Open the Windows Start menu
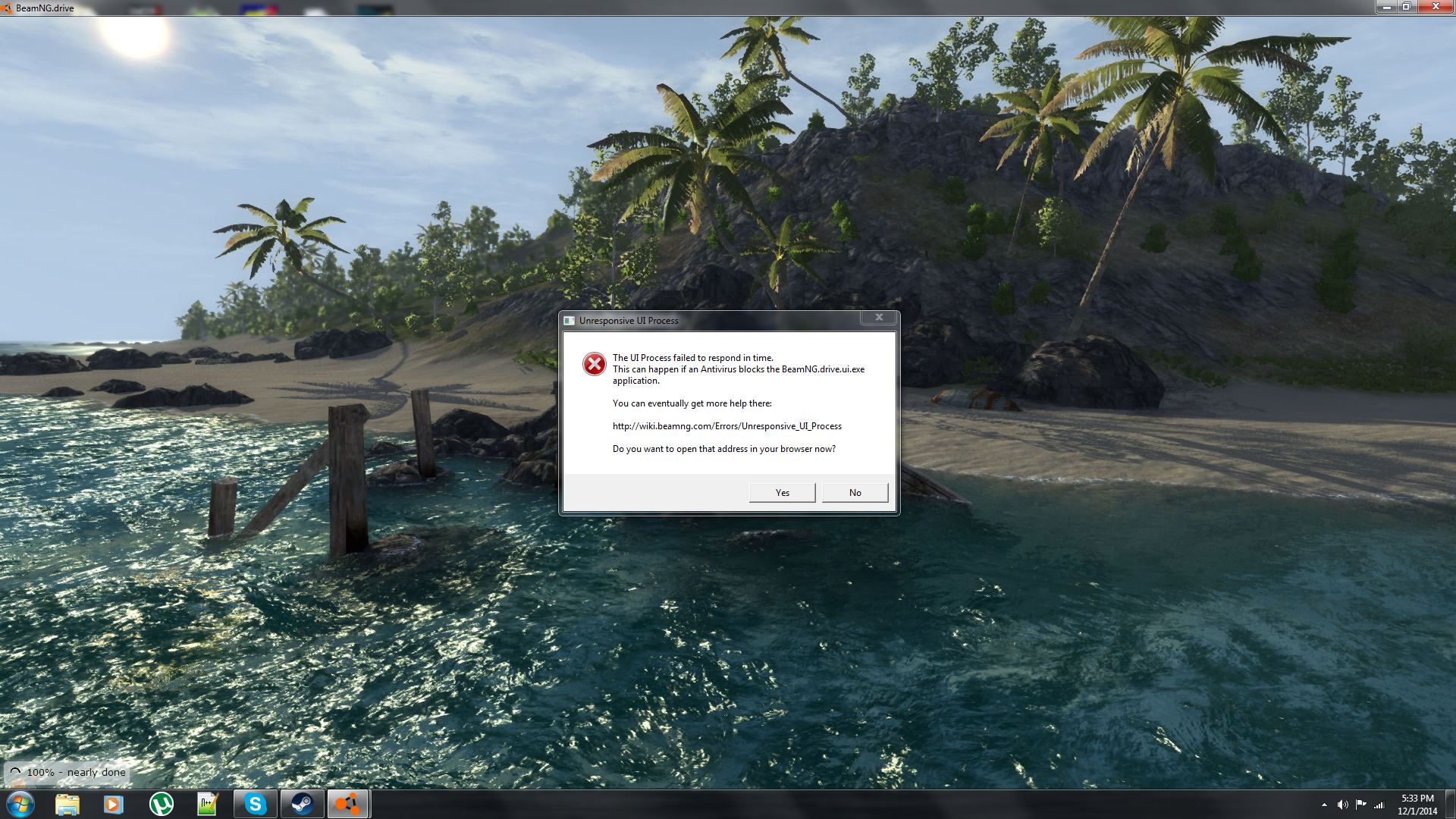The width and height of the screenshot is (1456, 819). click(x=20, y=804)
